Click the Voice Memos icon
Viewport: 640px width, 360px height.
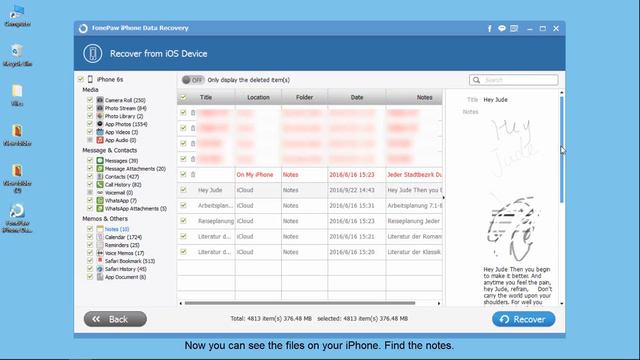pyautogui.click(x=100, y=253)
